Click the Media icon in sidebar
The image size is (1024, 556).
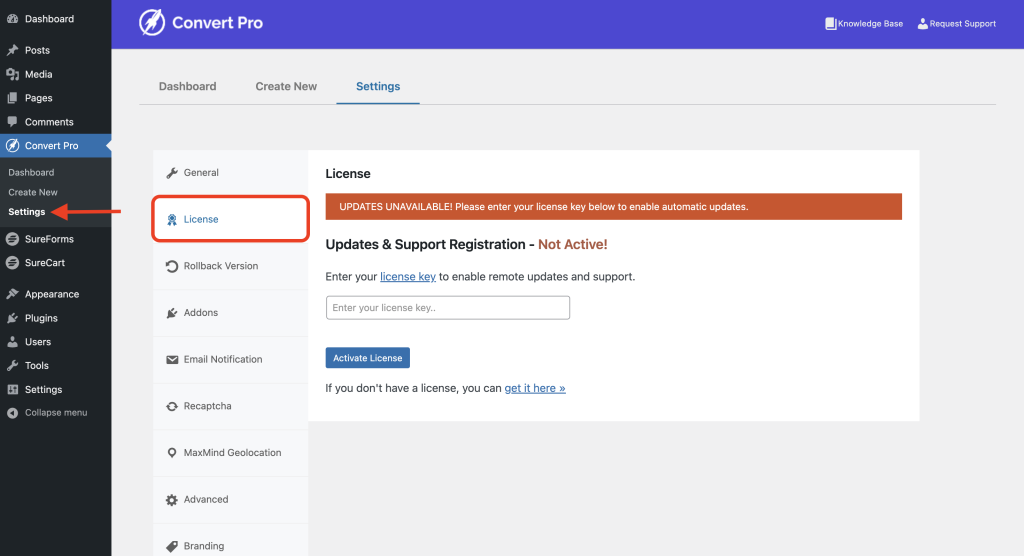(x=12, y=74)
